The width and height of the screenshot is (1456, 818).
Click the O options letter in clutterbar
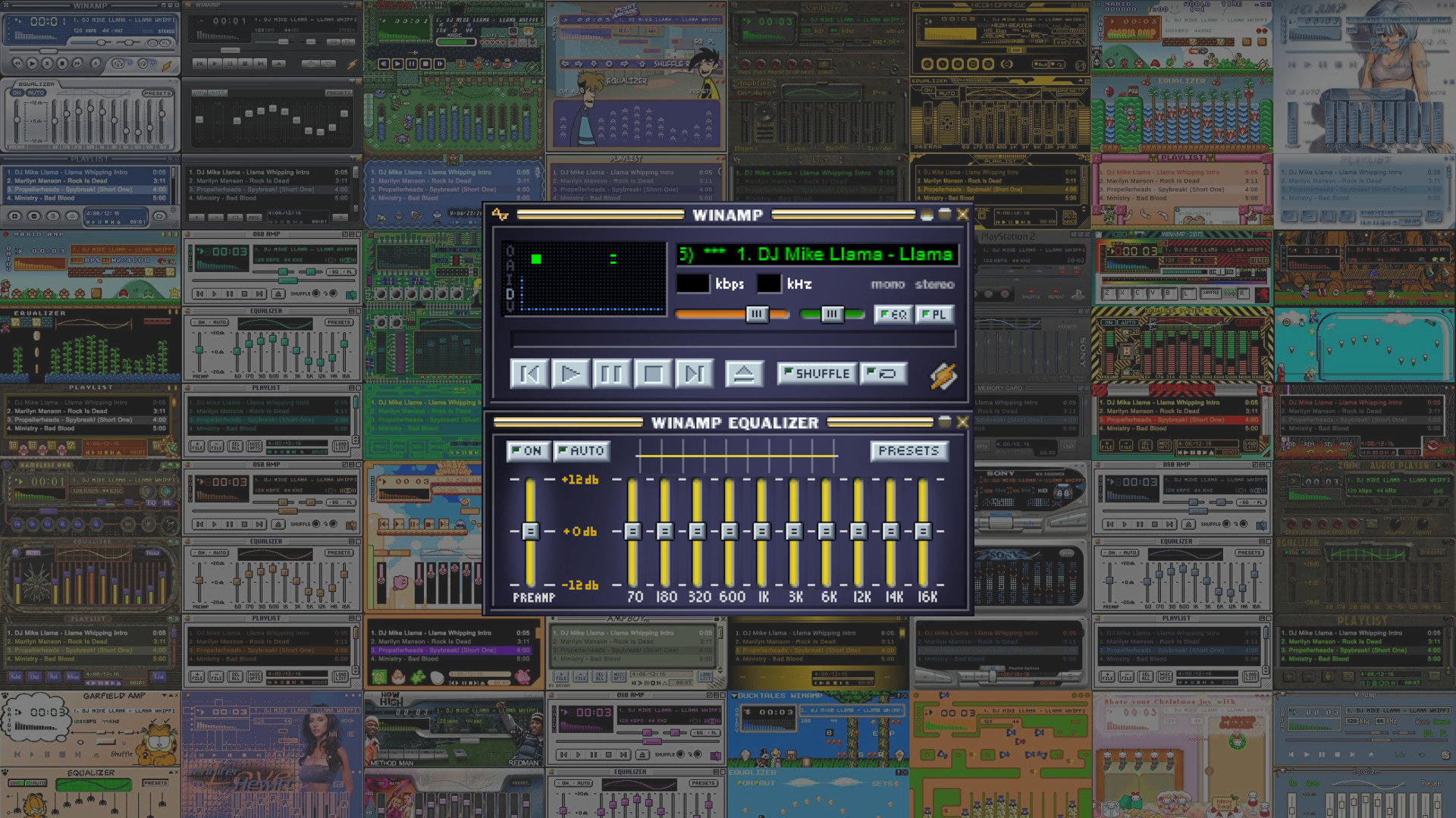tap(510, 251)
